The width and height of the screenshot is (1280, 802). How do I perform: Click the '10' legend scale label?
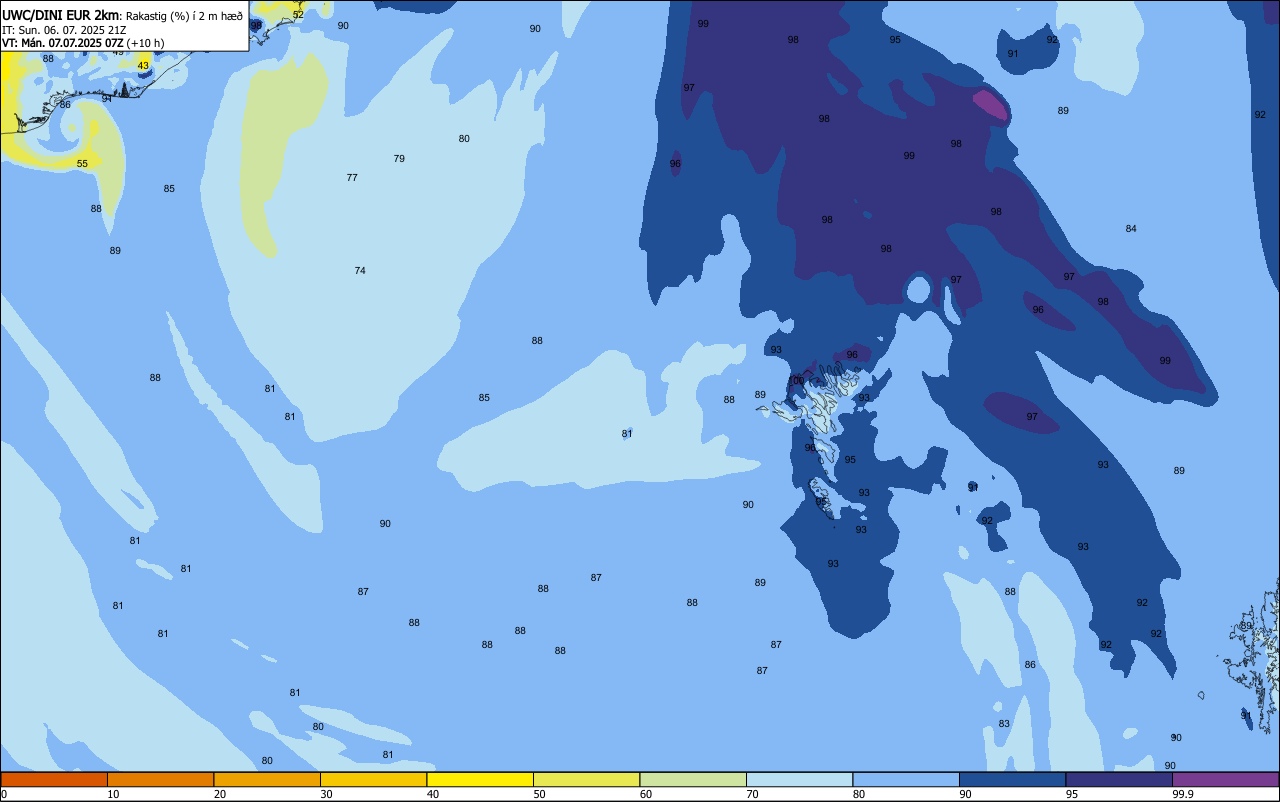click(113, 794)
